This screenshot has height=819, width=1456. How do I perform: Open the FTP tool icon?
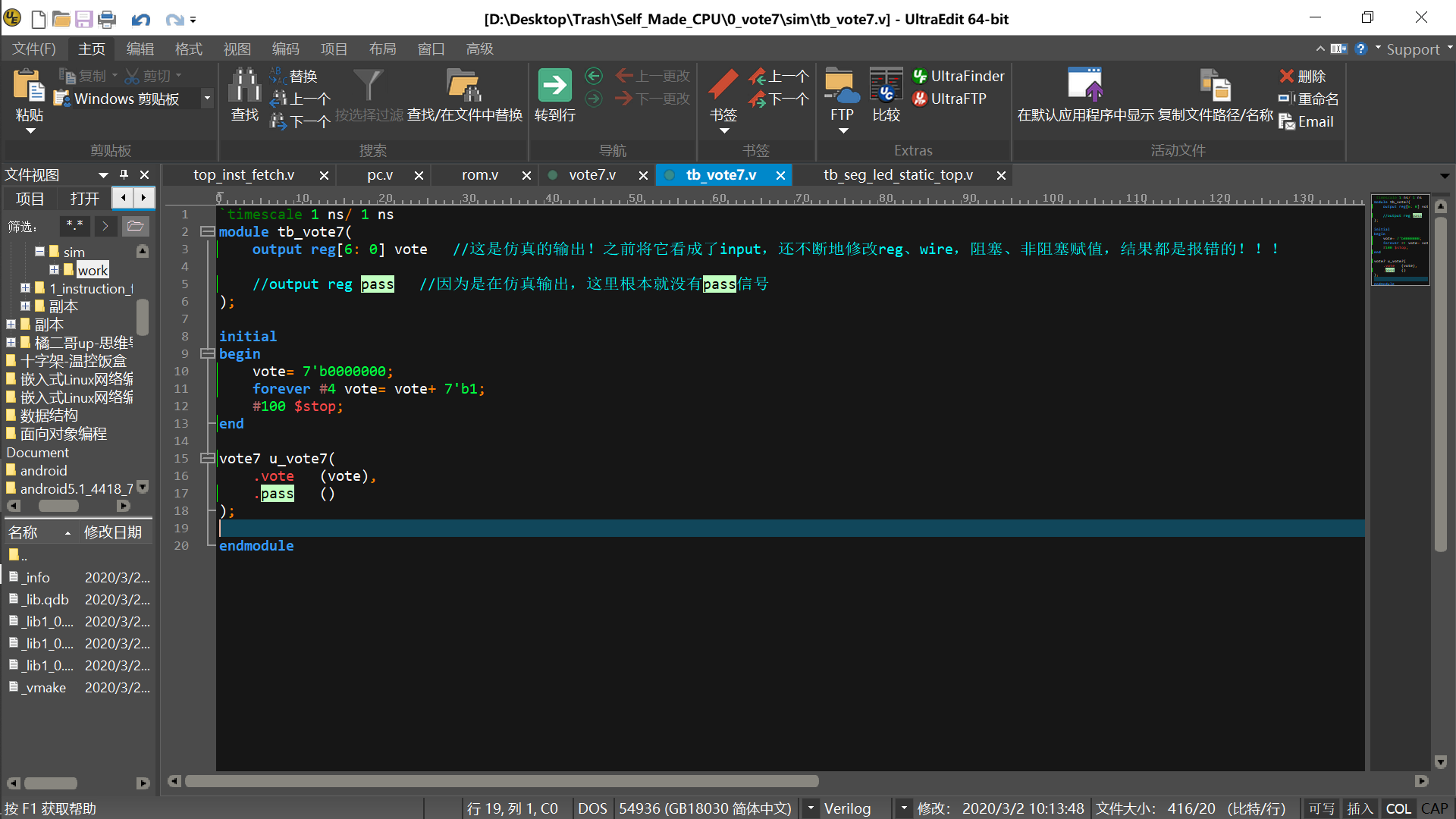[841, 86]
